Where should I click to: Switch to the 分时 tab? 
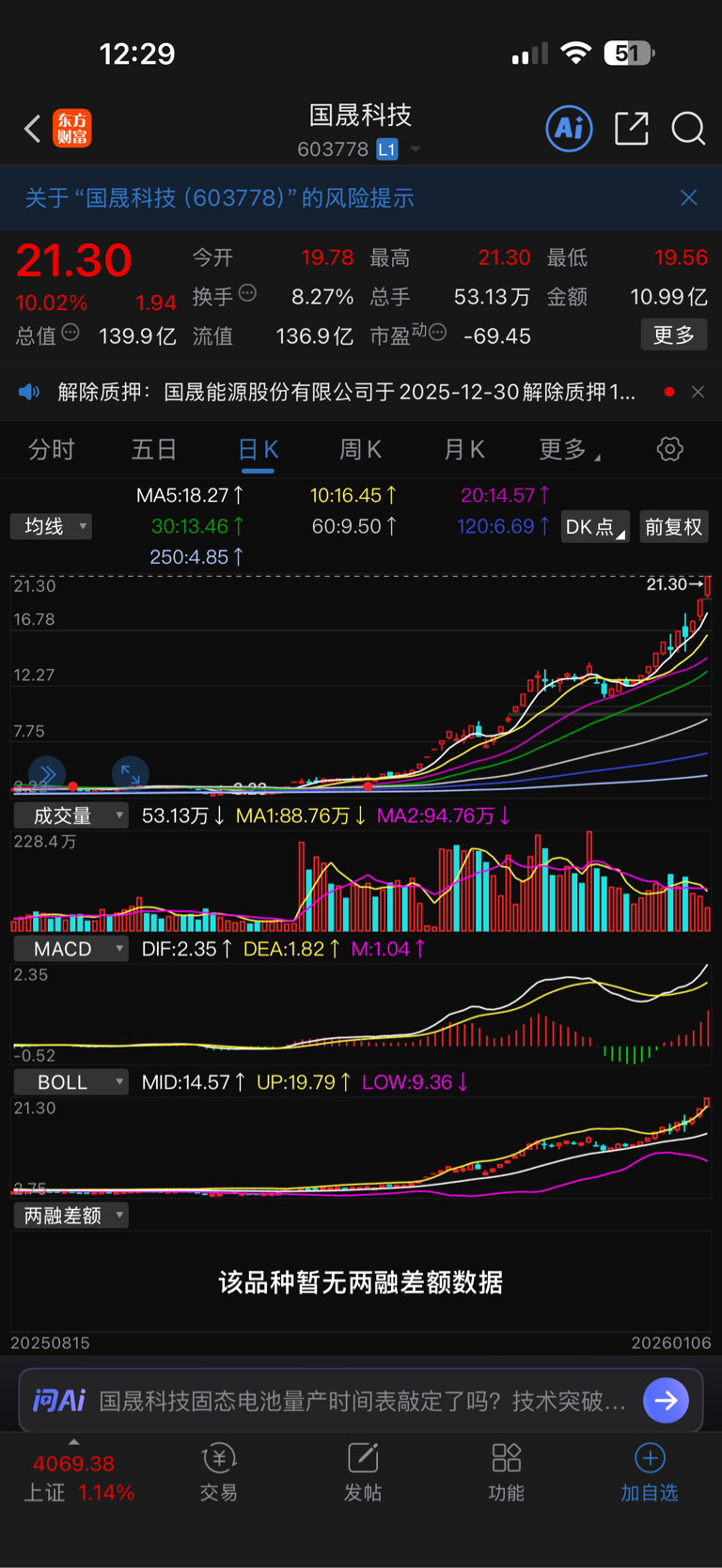(52, 450)
